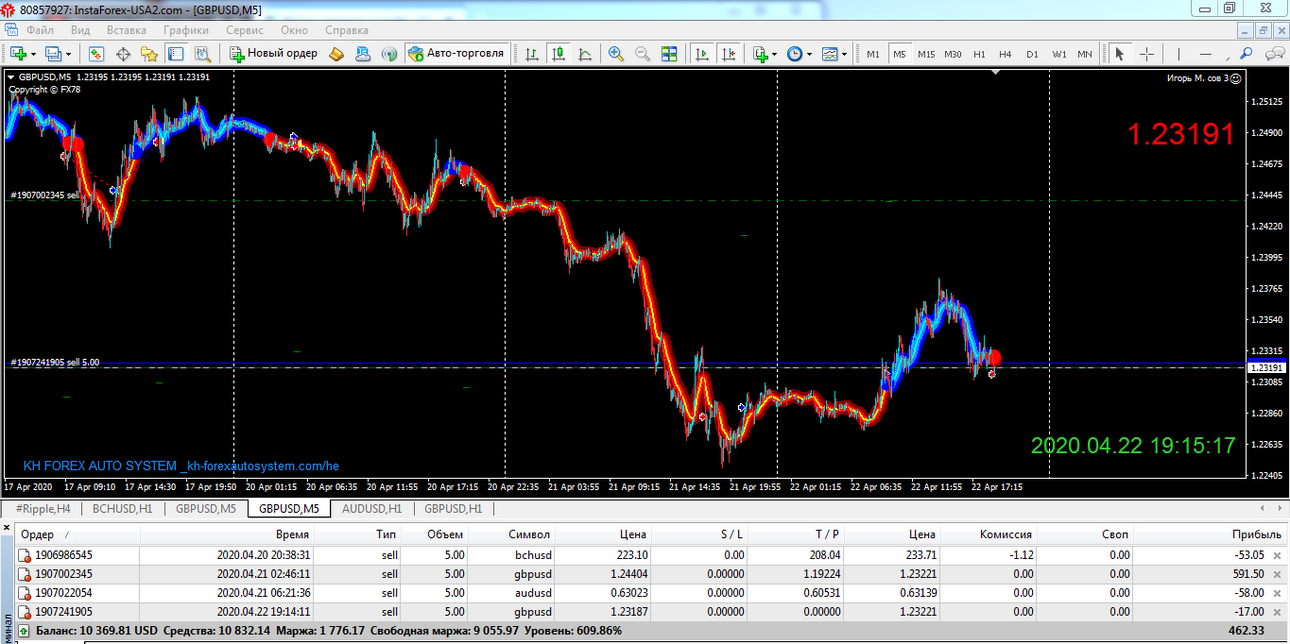Select the Horizontal Line drawing tool
This screenshot has width=1290, height=644.
1206,54
